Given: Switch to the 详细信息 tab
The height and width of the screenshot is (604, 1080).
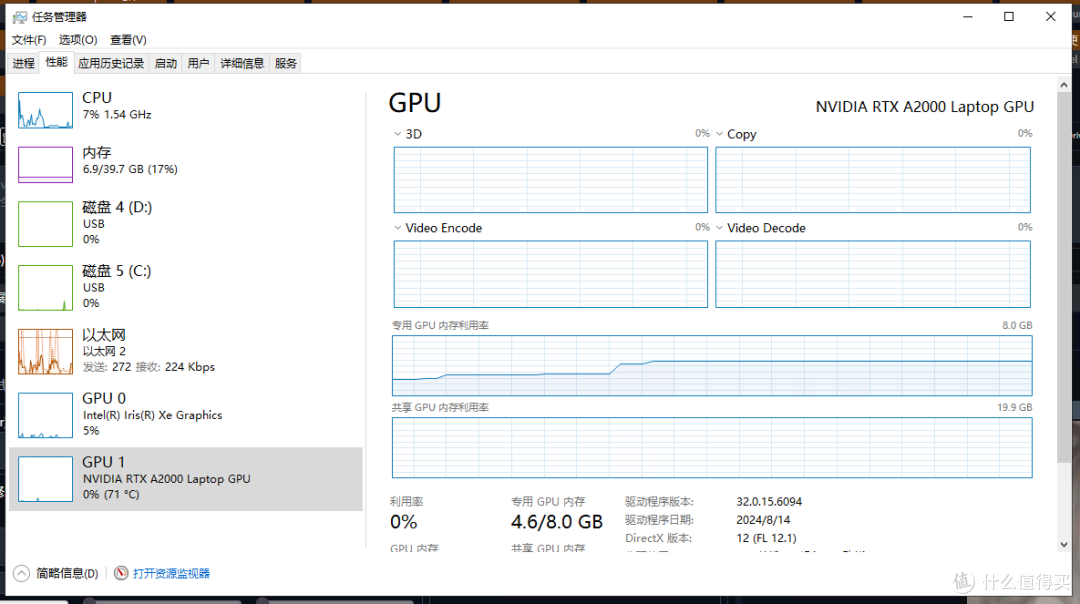Looking at the screenshot, I should 242,63.
